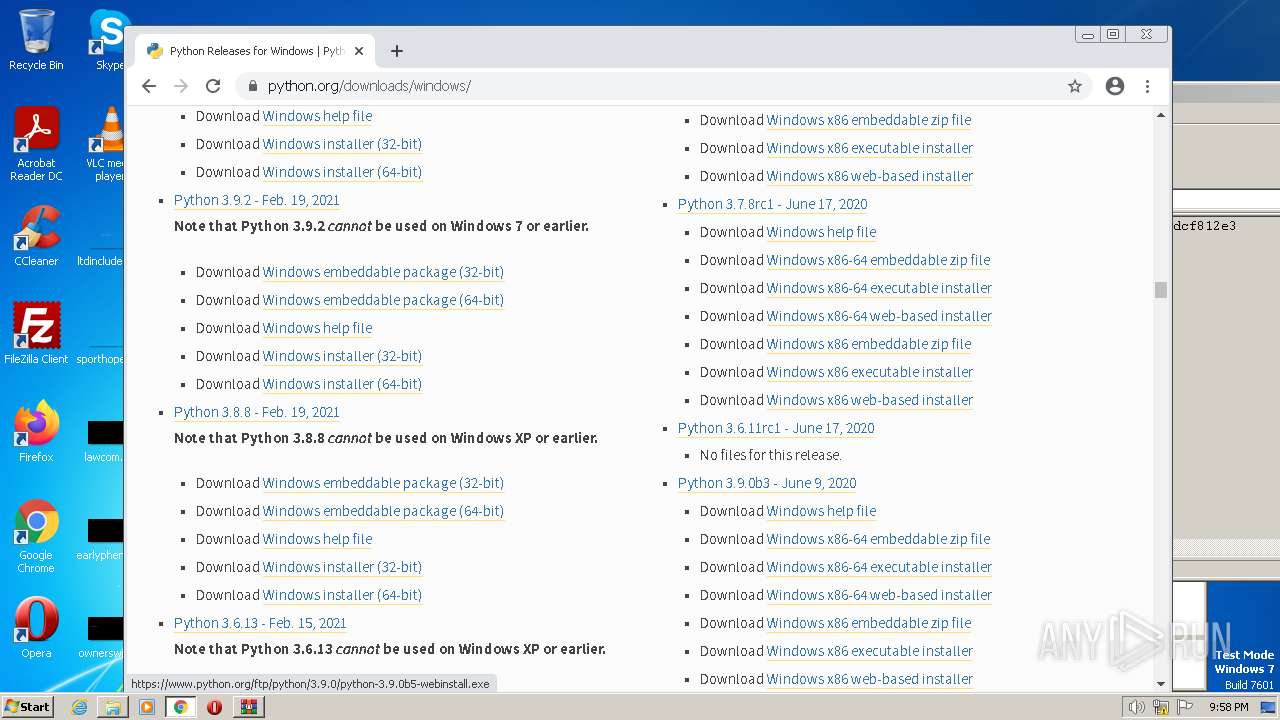Open the media player taskbar icon
Screen dimensions: 1280x720
tap(147, 707)
